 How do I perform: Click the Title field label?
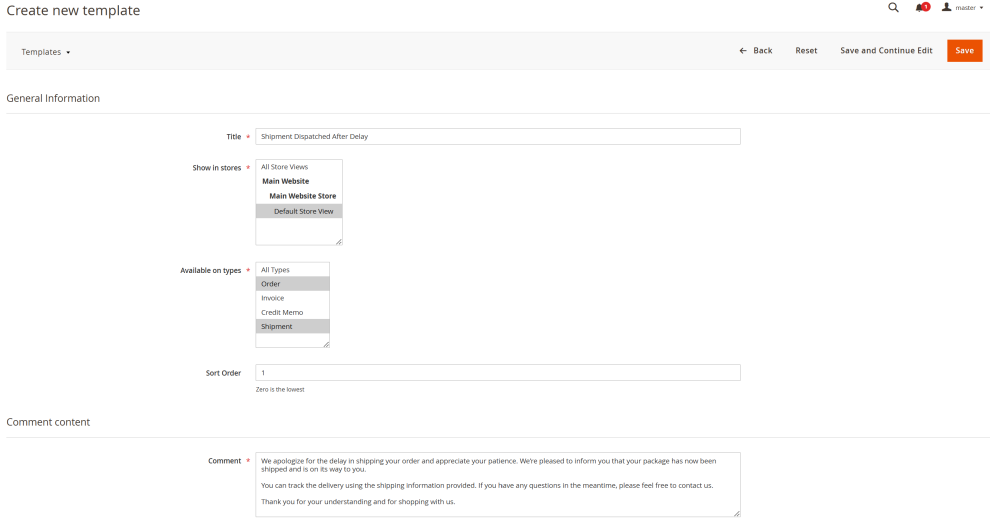pyautogui.click(x=233, y=136)
